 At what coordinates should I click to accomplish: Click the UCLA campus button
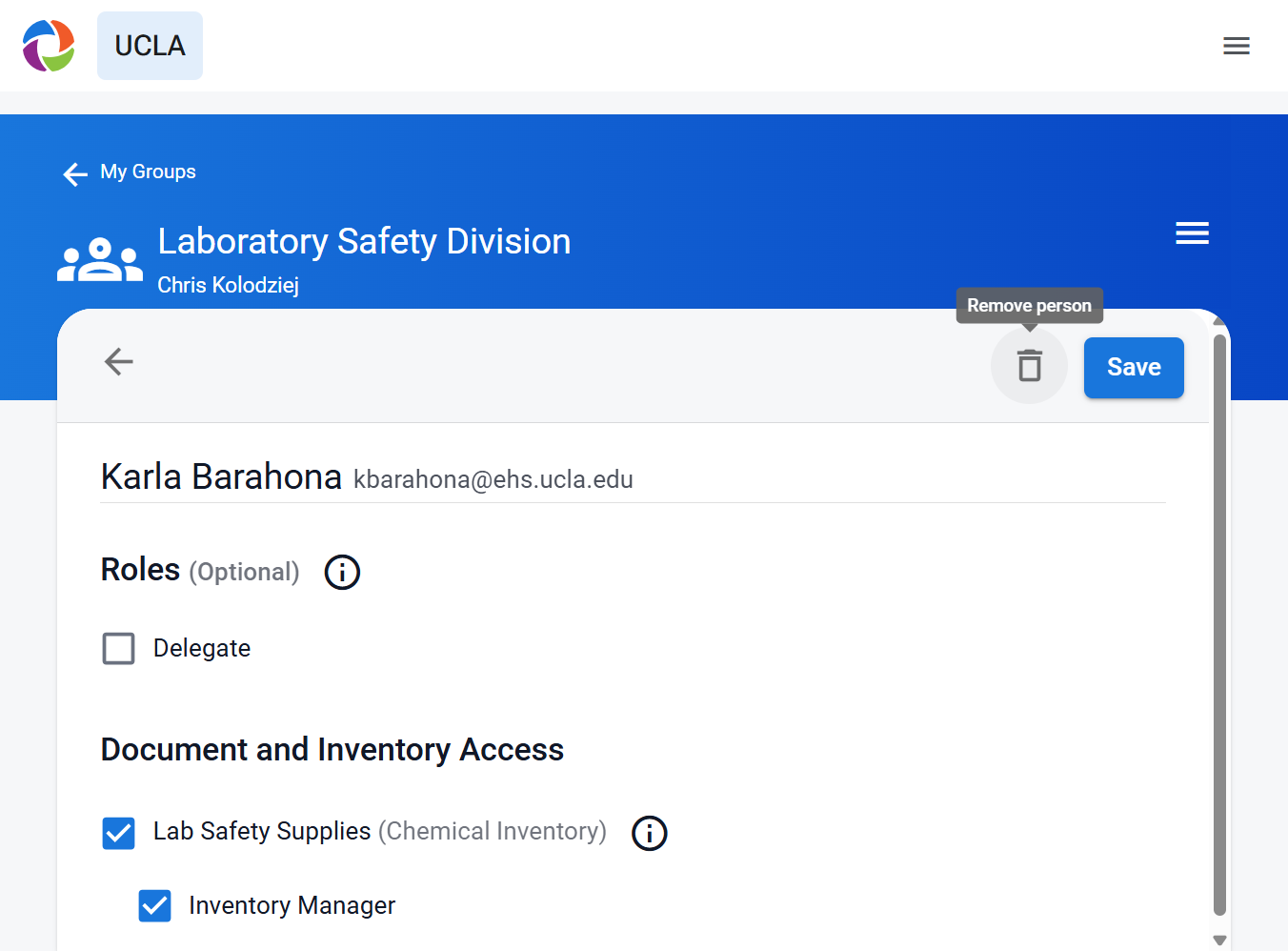coord(150,46)
